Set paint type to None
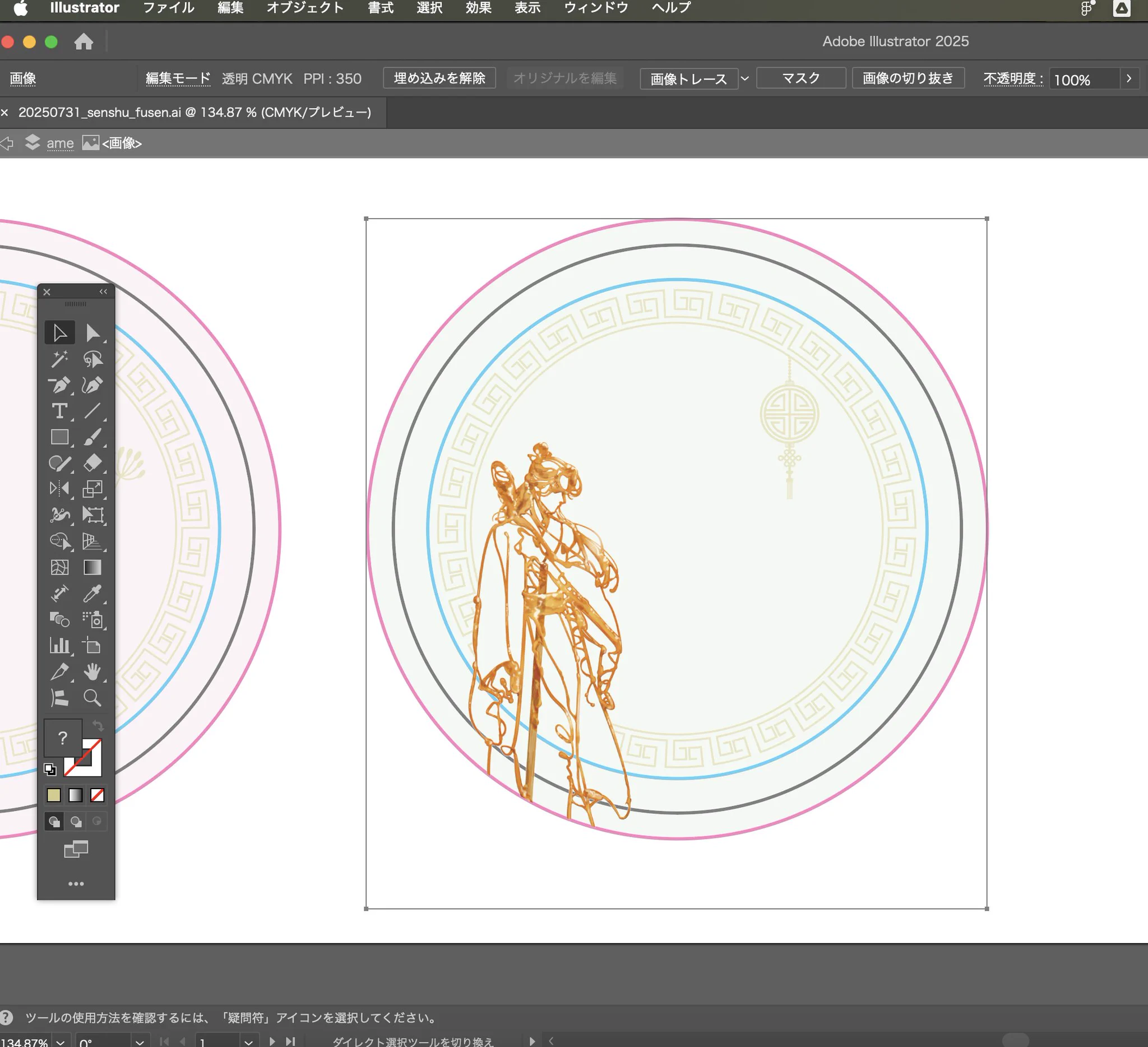Image resolution: width=1148 pixels, height=1047 pixels. pyautogui.click(x=98, y=795)
